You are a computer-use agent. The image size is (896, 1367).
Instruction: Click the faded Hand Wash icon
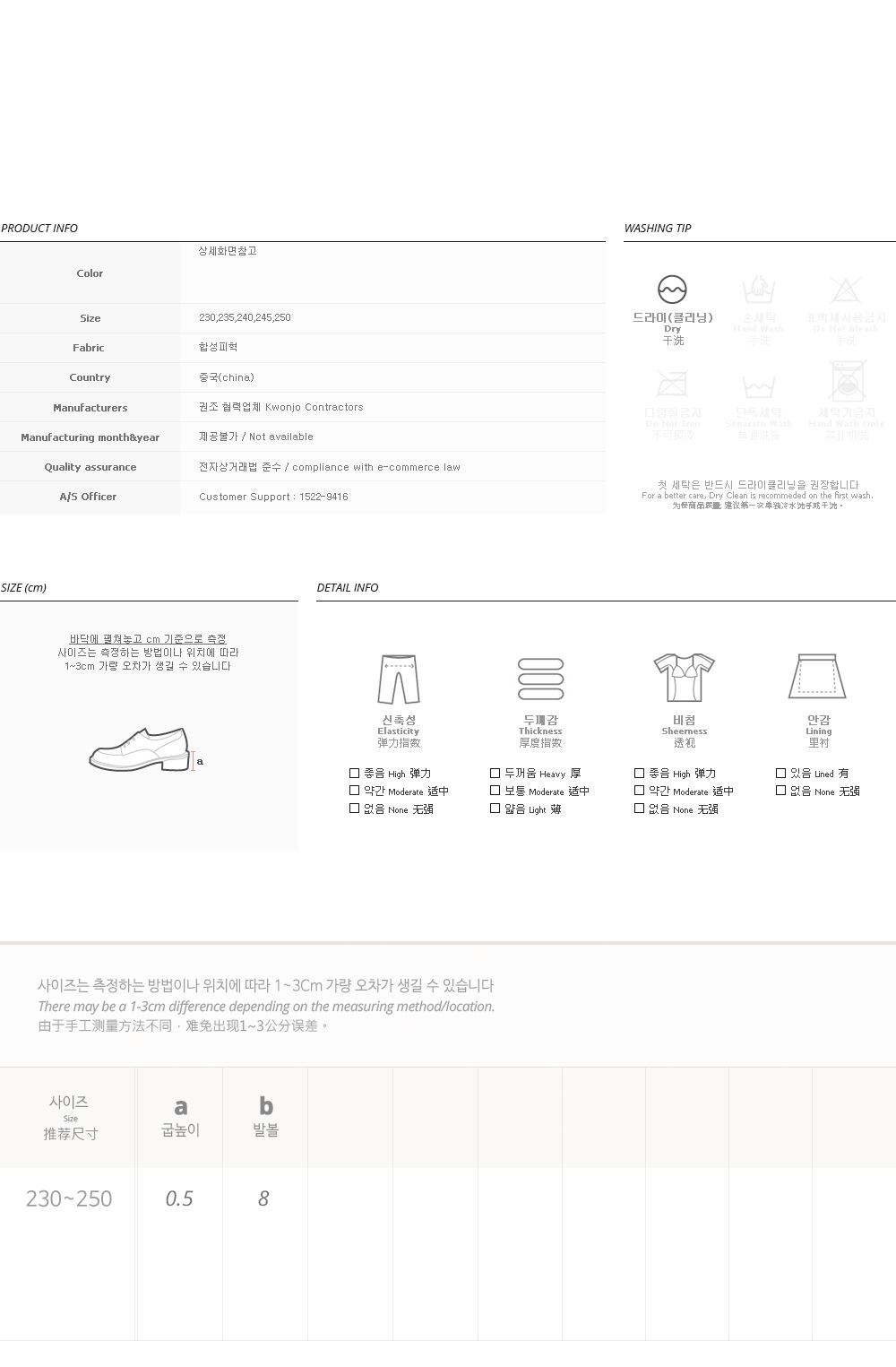point(759,290)
